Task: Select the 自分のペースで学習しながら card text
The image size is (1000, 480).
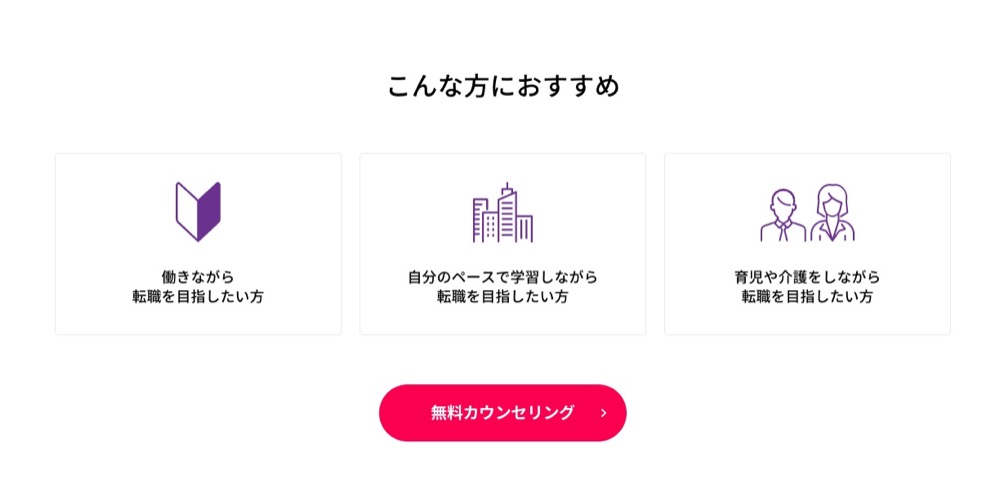Action: coord(503,277)
